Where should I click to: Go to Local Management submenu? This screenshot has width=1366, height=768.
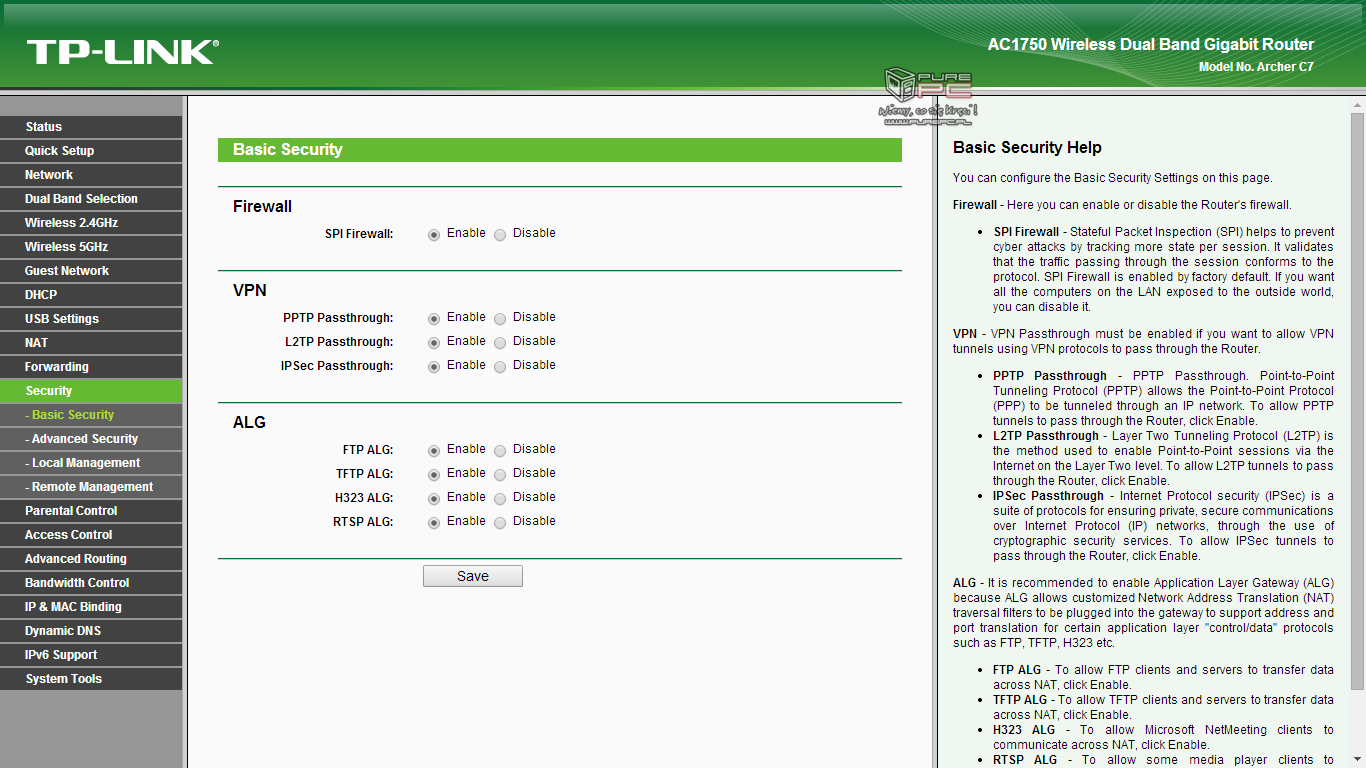[x=91, y=463]
